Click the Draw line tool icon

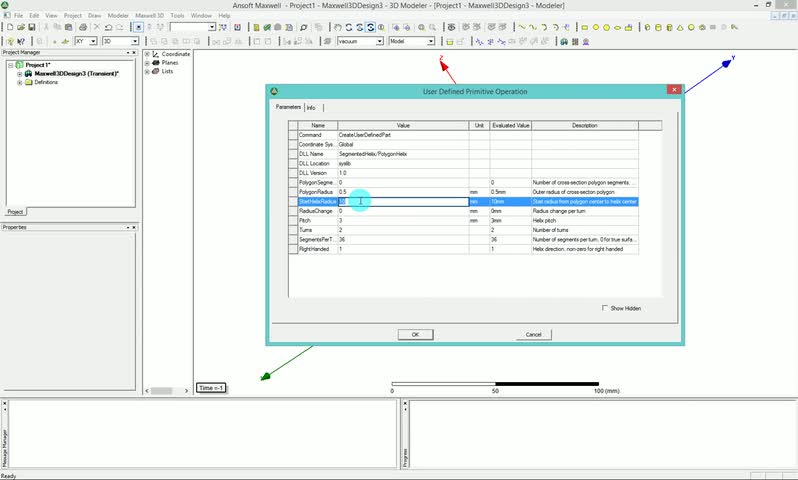522,27
